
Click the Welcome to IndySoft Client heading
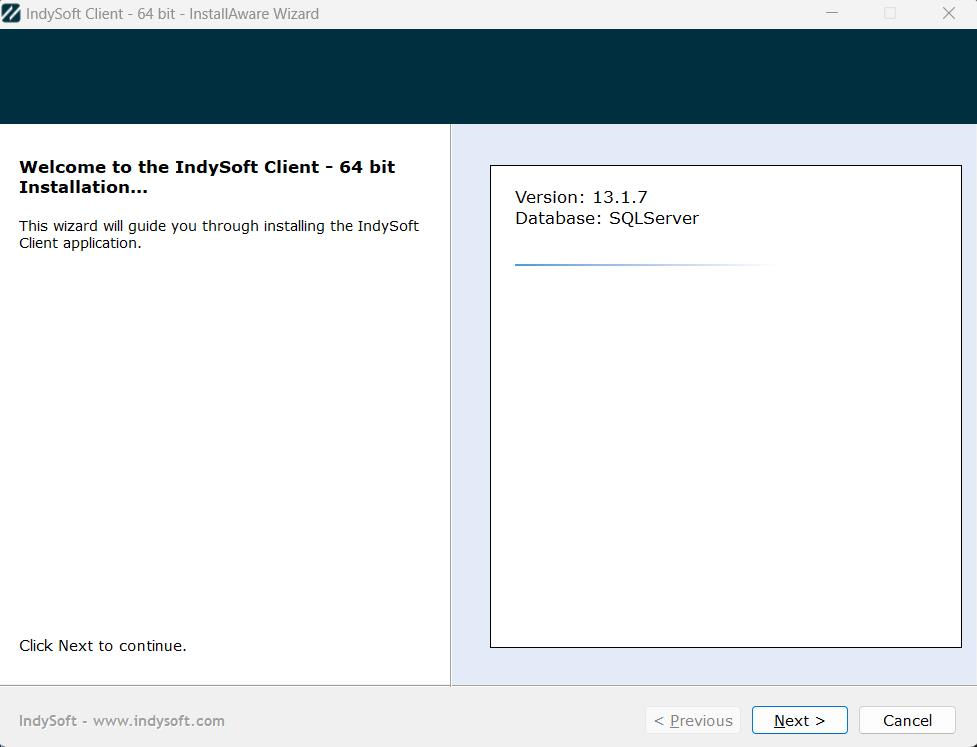[207, 177]
